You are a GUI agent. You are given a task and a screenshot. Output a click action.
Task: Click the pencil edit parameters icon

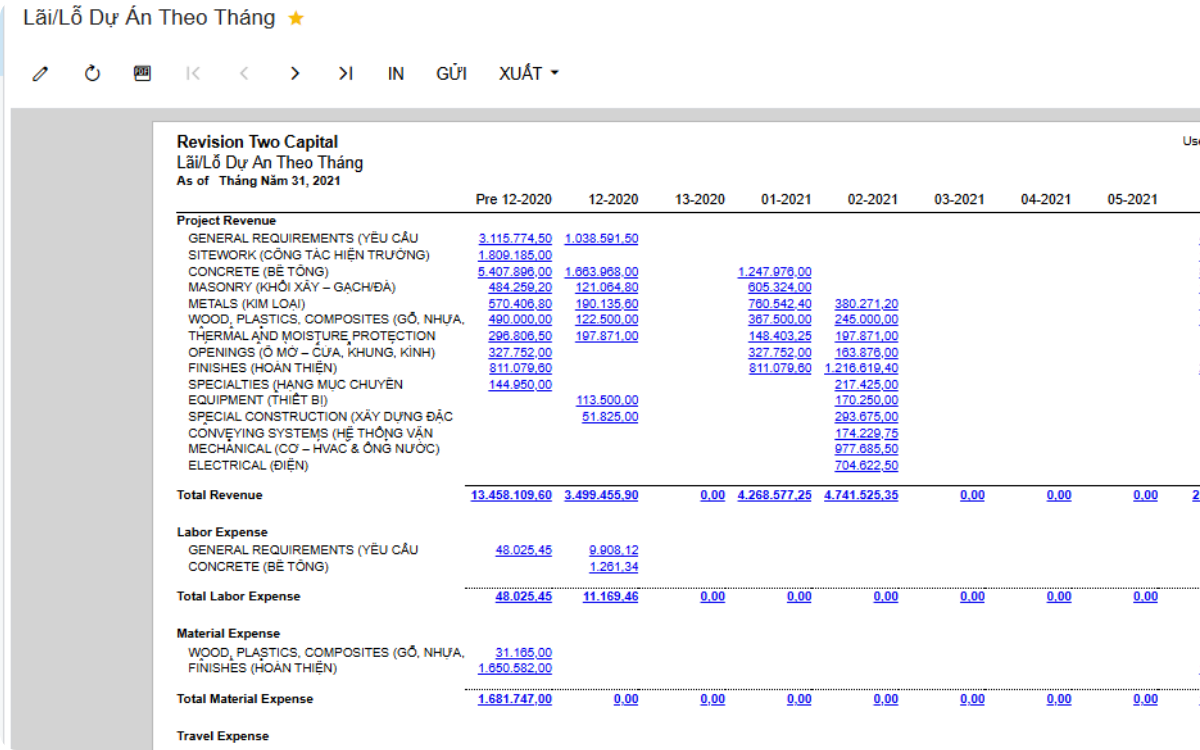[x=40, y=73]
